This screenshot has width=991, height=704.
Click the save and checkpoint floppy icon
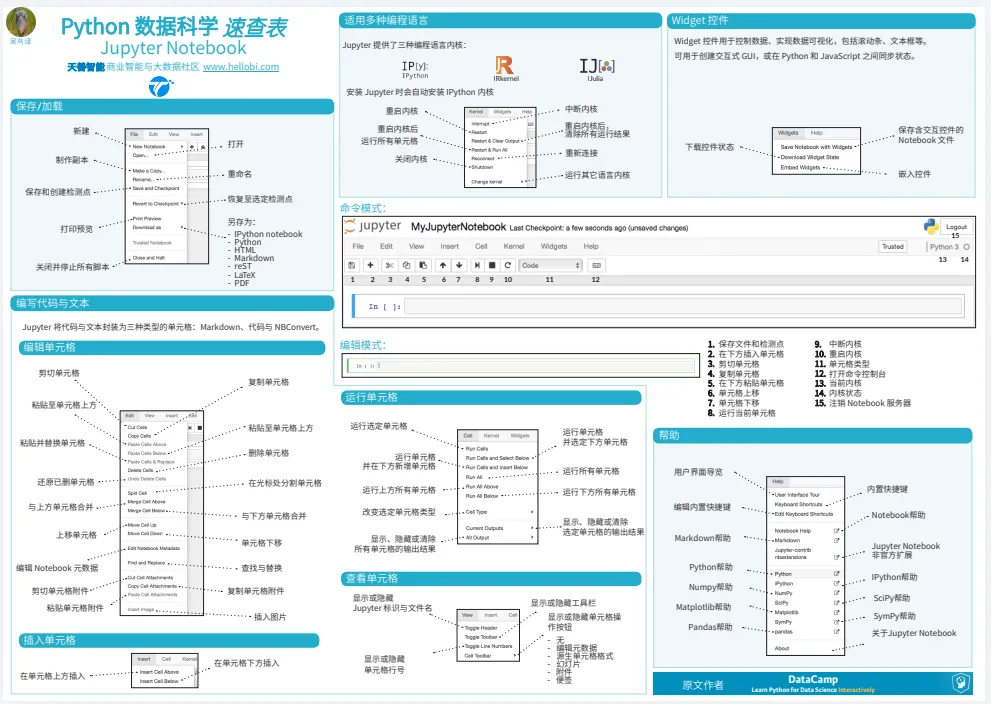pyautogui.click(x=352, y=265)
